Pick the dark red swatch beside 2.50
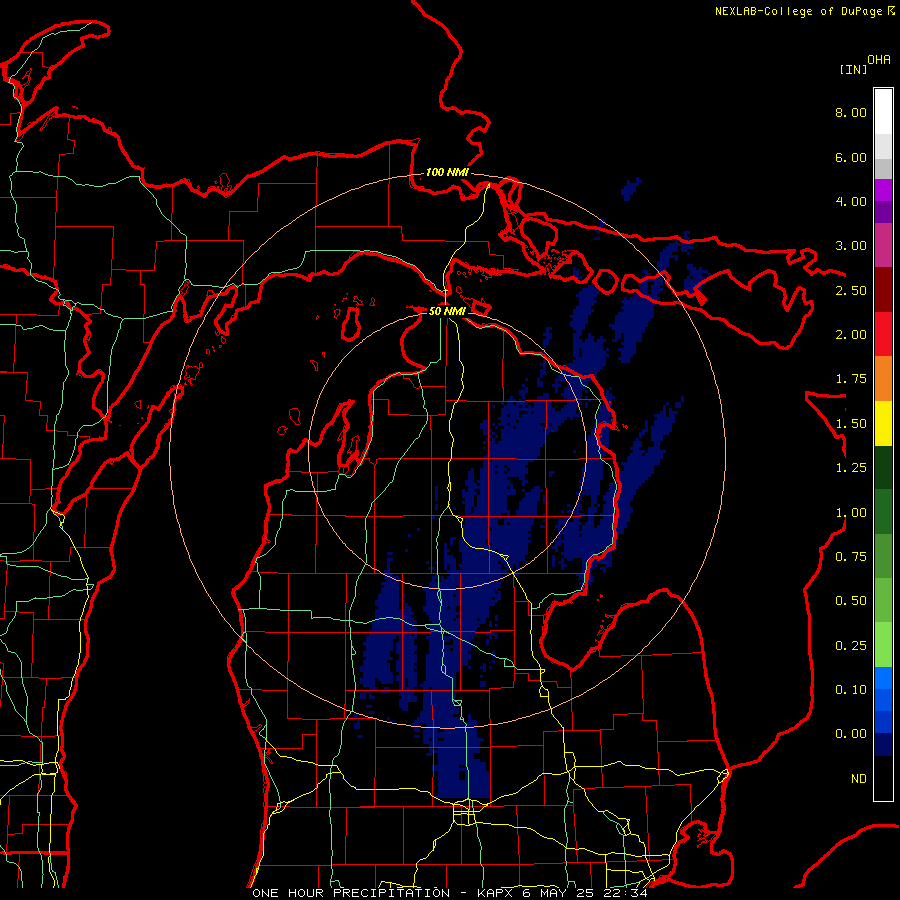Screen dimensions: 900x900 tap(883, 290)
